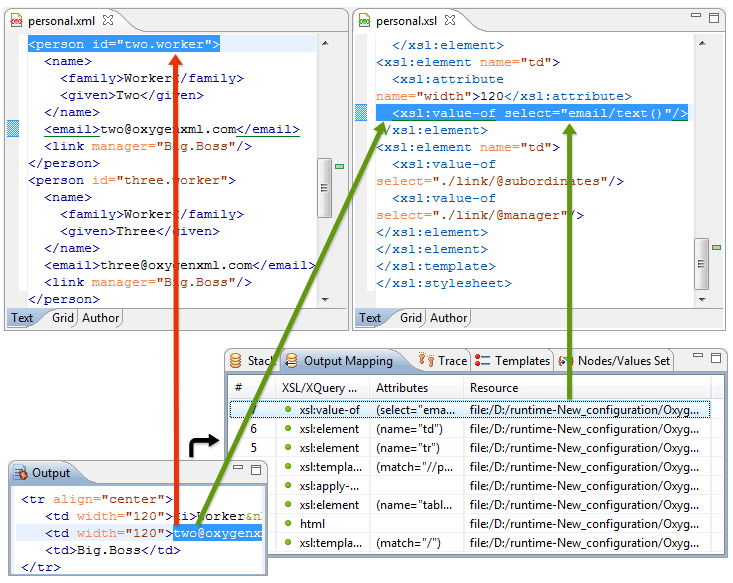Maximize the personal.xsl editor pane
The height and width of the screenshot is (583, 733).
tap(714, 18)
